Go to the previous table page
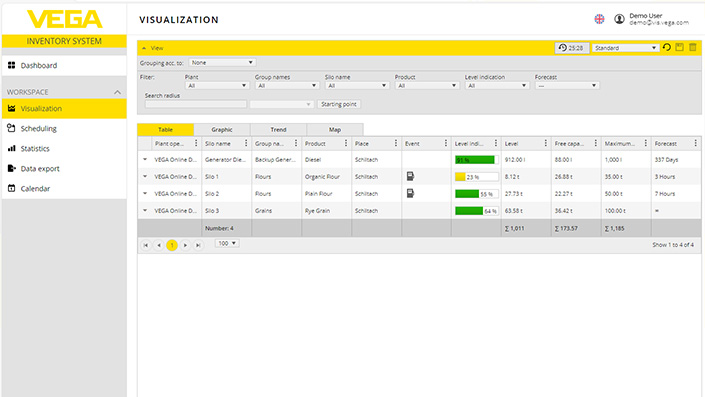The height and width of the screenshot is (397, 705). tap(159, 245)
